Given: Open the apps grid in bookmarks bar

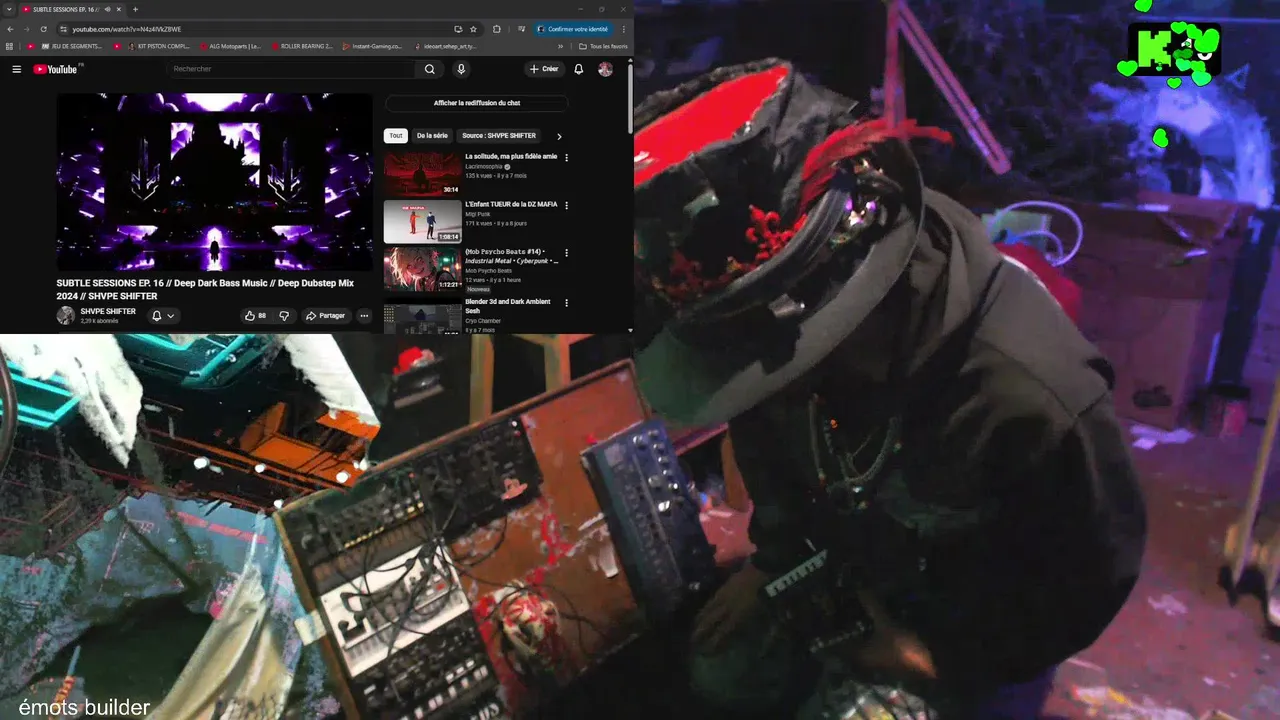Looking at the screenshot, I should point(9,46).
